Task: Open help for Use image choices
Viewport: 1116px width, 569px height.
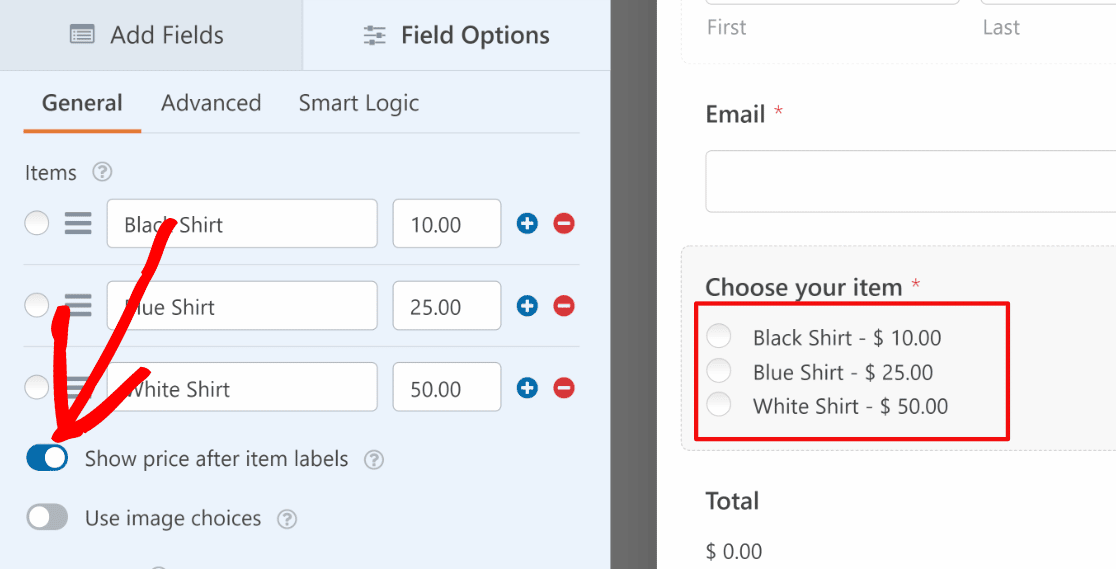Action: 287,519
